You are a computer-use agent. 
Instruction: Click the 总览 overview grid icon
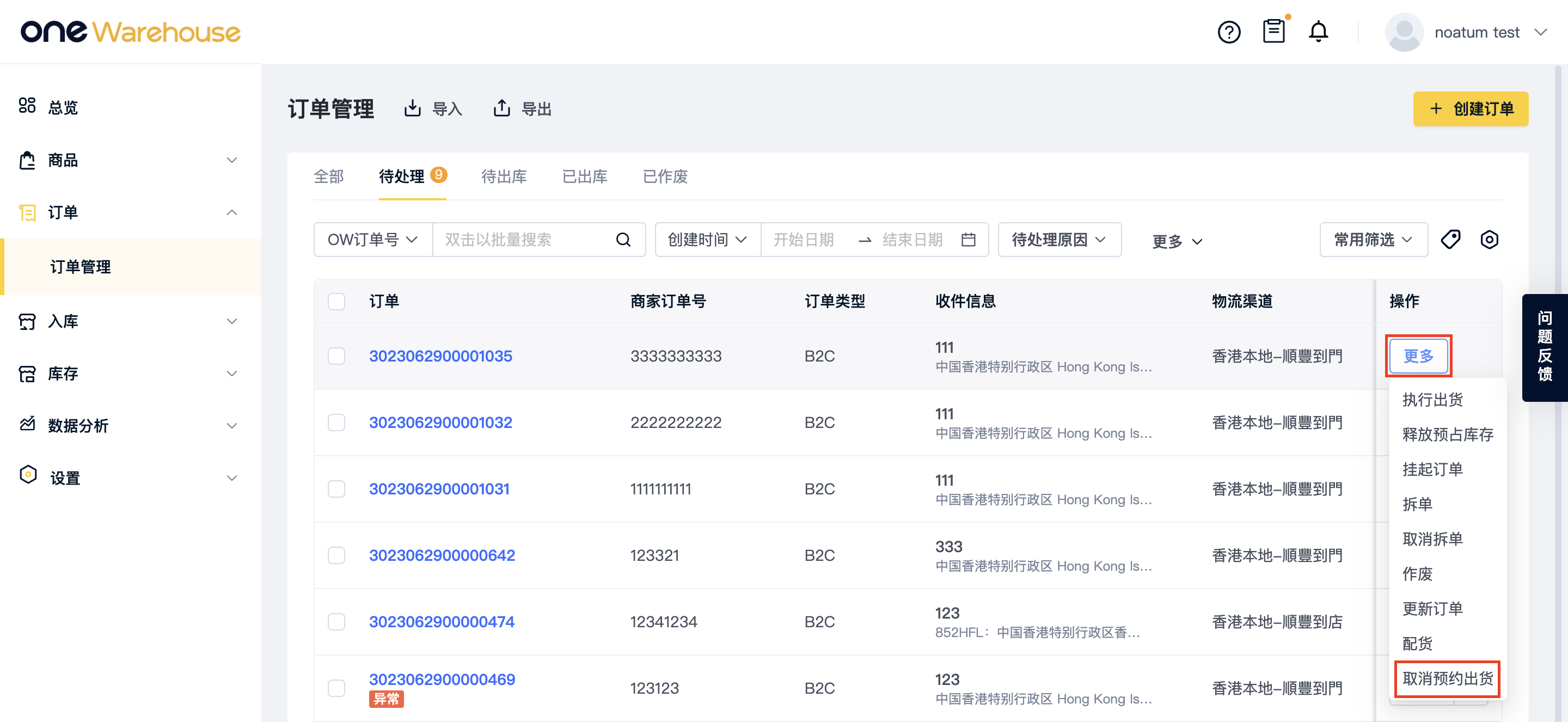pos(27,106)
